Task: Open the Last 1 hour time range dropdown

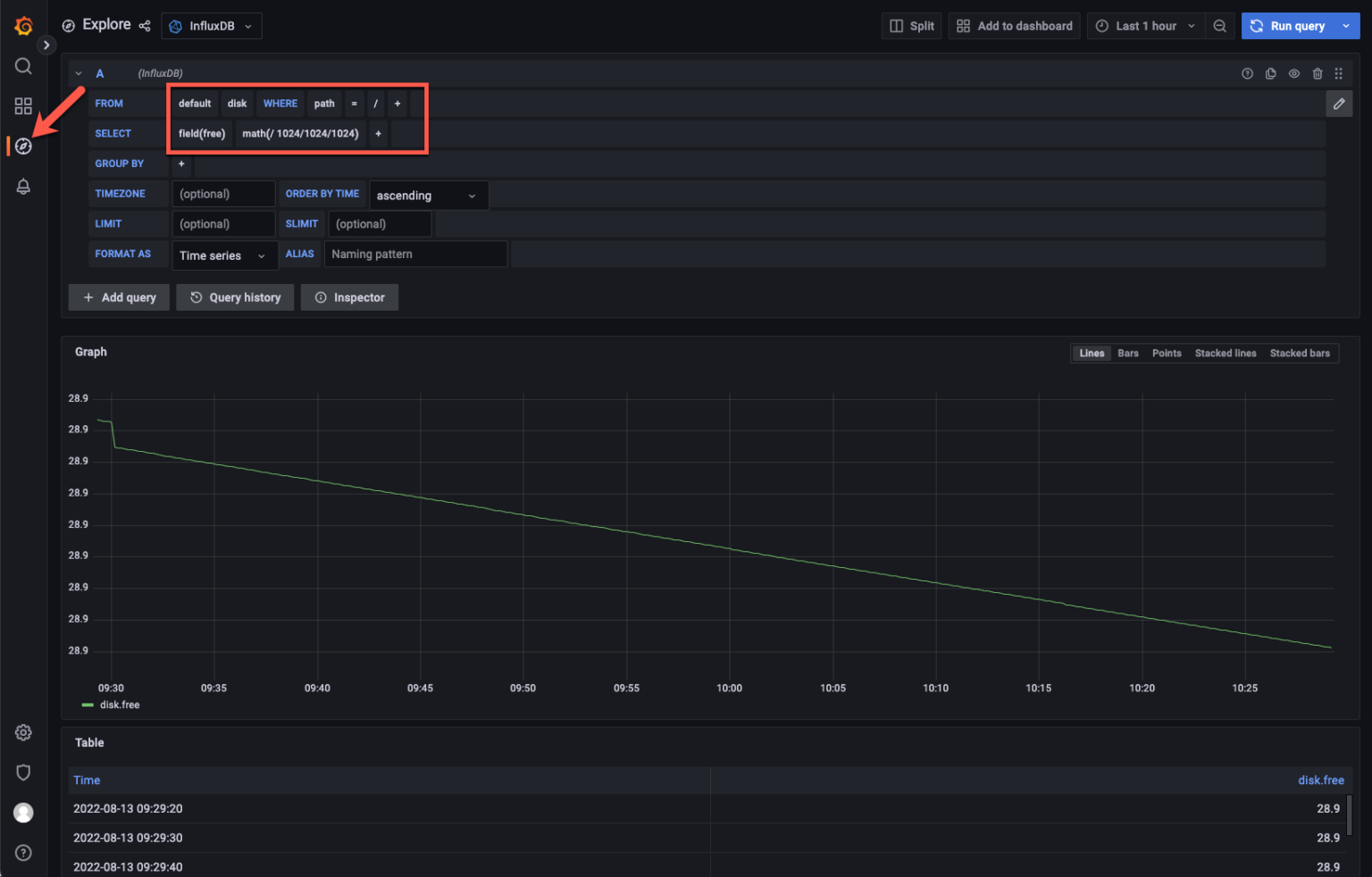Action: 1145,26
